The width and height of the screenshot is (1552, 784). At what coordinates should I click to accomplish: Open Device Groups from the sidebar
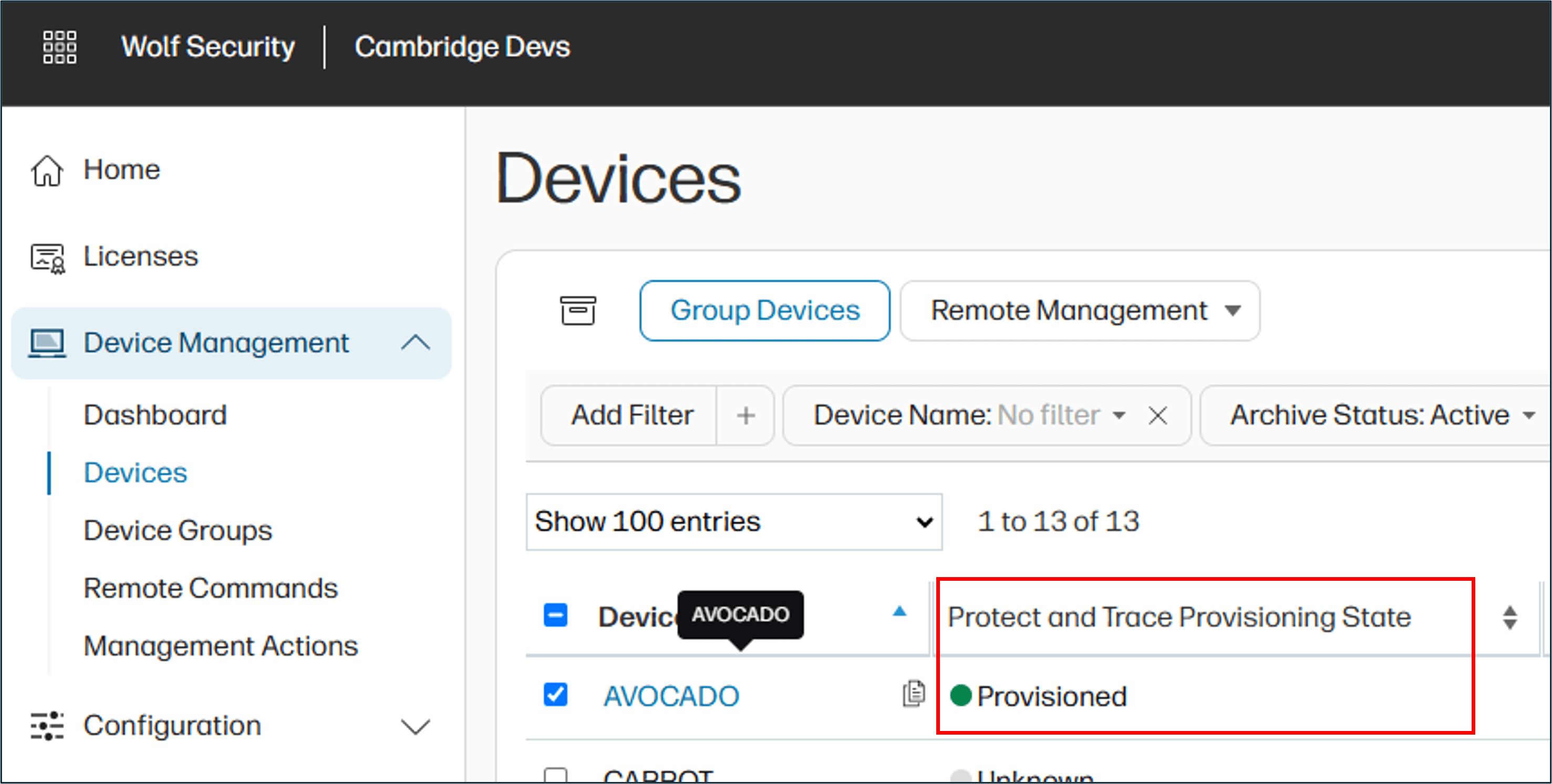[x=177, y=530]
